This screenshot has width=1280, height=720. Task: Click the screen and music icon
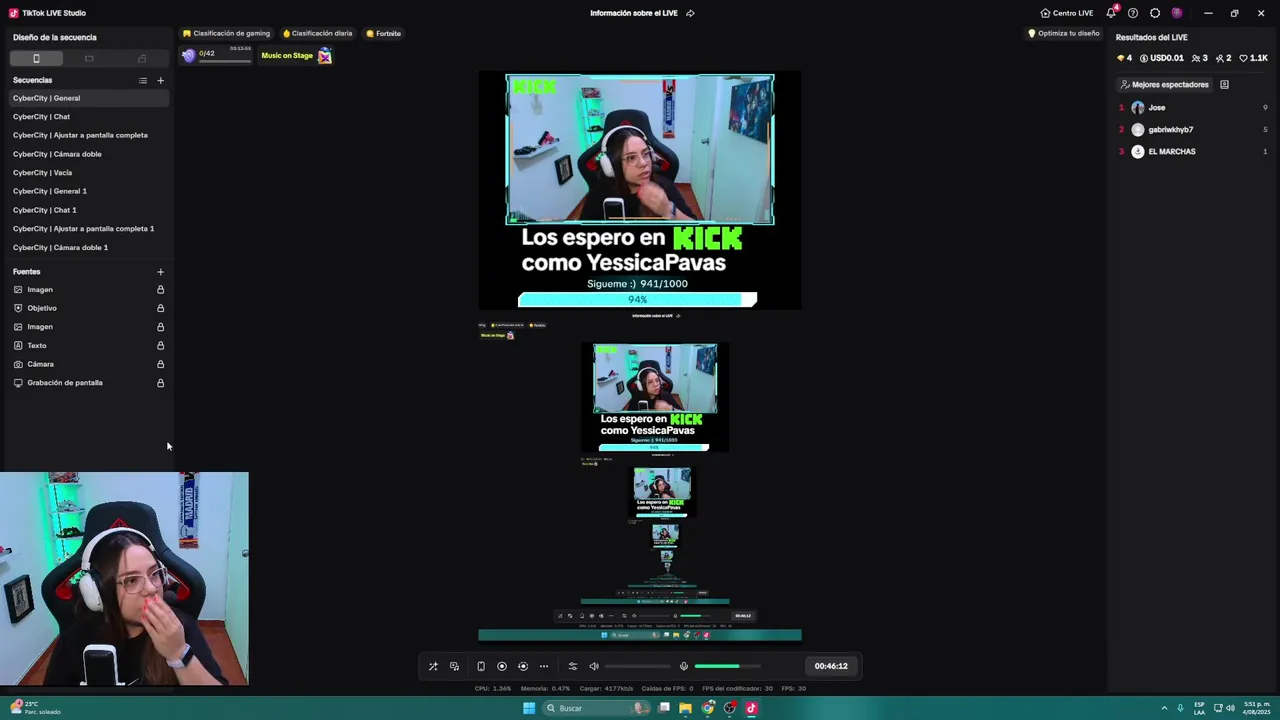(454, 666)
